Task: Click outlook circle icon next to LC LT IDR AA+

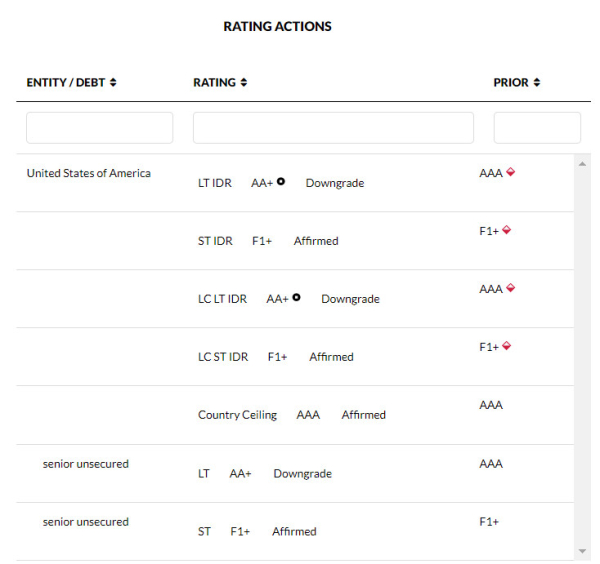Action: [296, 298]
